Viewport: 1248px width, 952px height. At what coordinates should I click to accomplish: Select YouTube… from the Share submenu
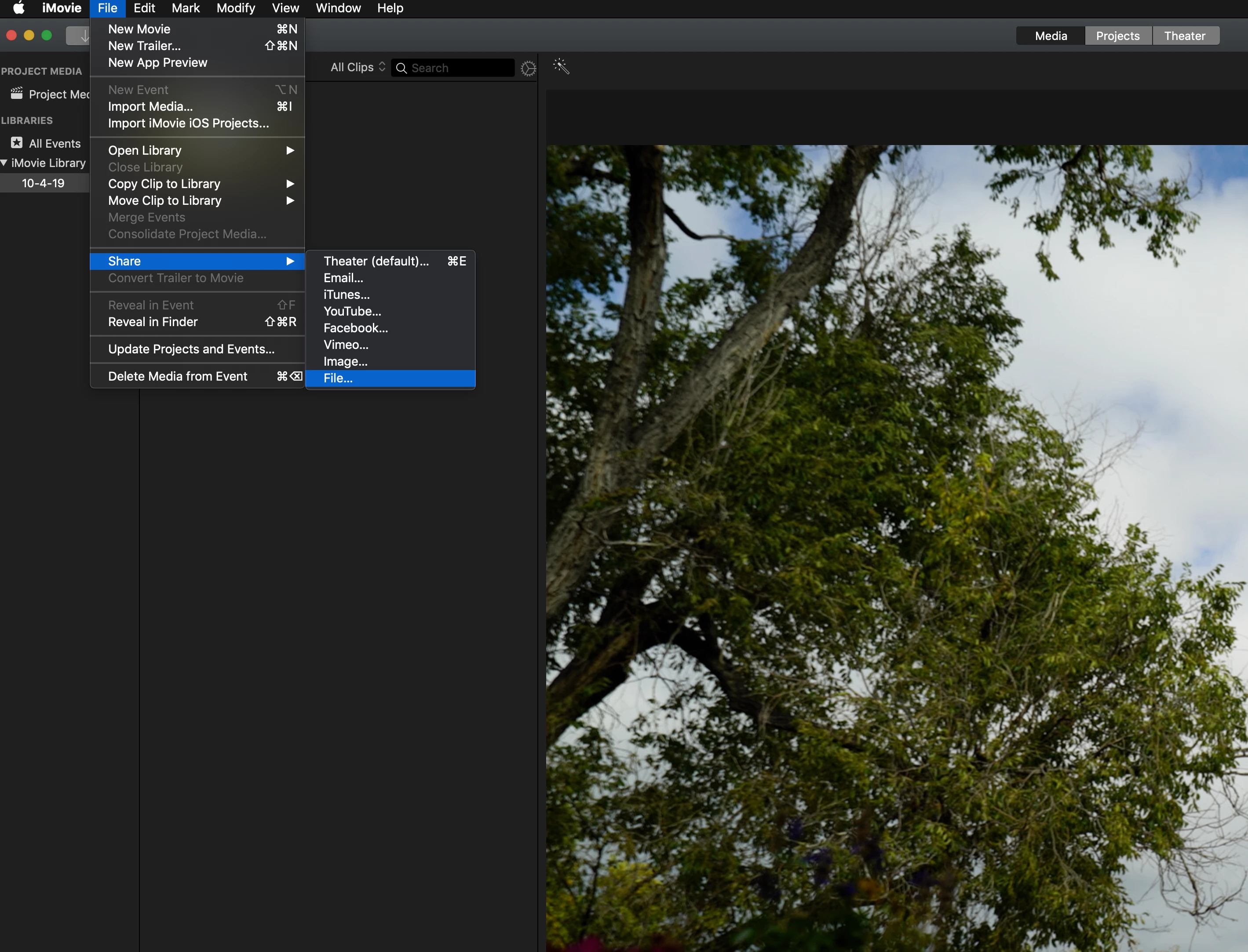point(352,311)
